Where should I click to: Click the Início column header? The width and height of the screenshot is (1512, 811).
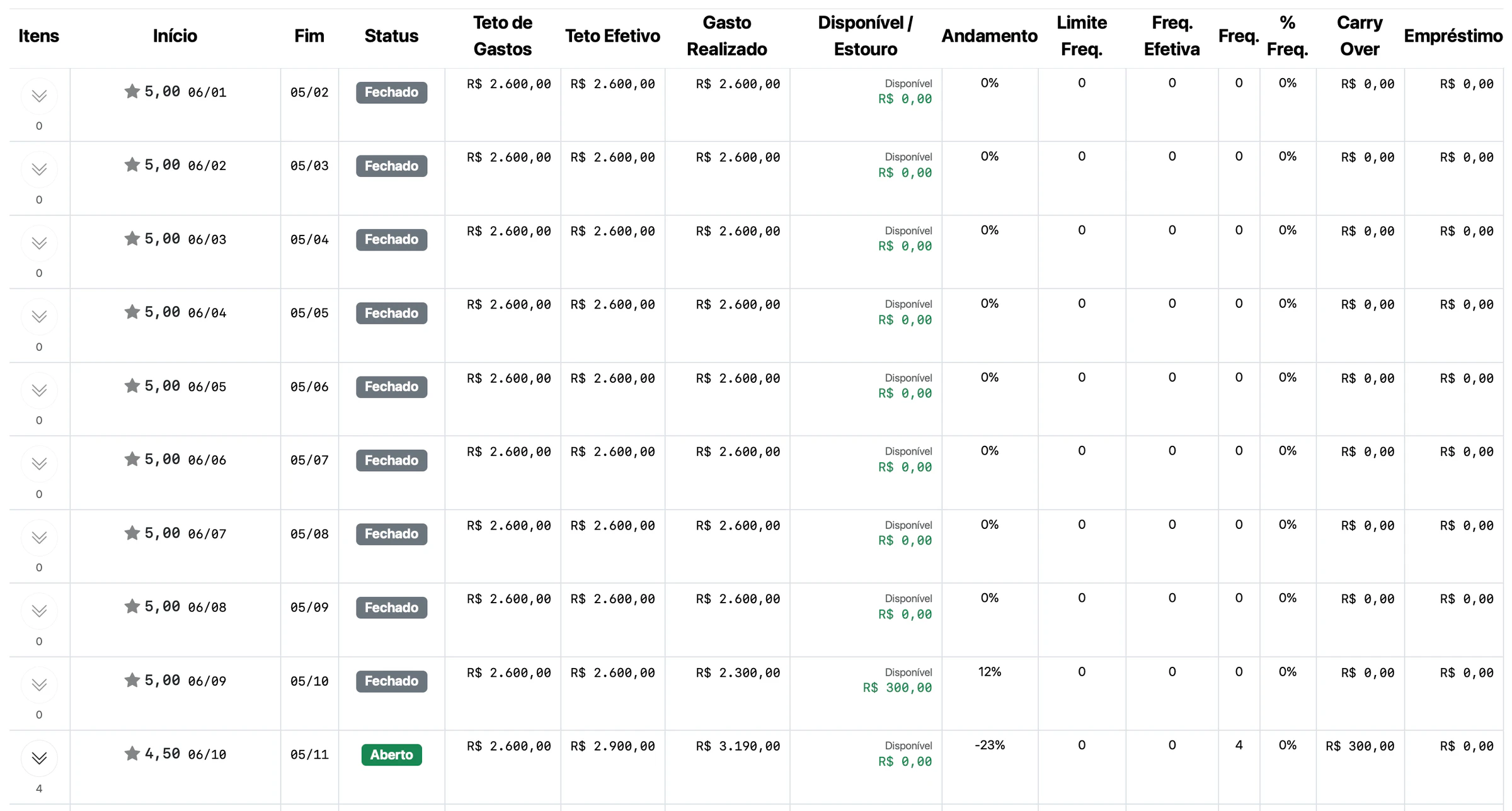[175, 36]
